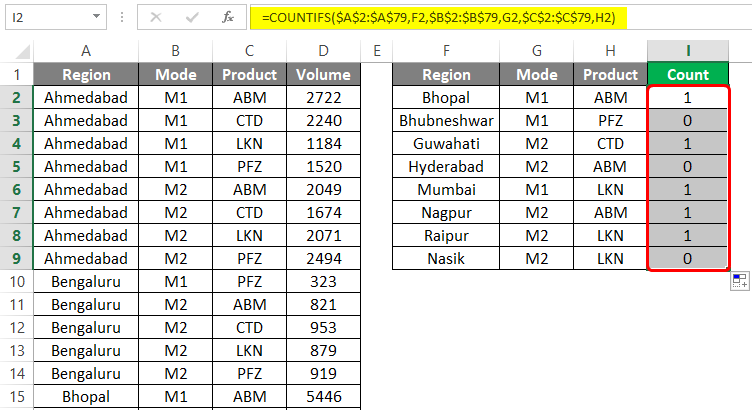Click the Hyderabad region cell
The width and height of the screenshot is (752, 410).
coord(447,166)
